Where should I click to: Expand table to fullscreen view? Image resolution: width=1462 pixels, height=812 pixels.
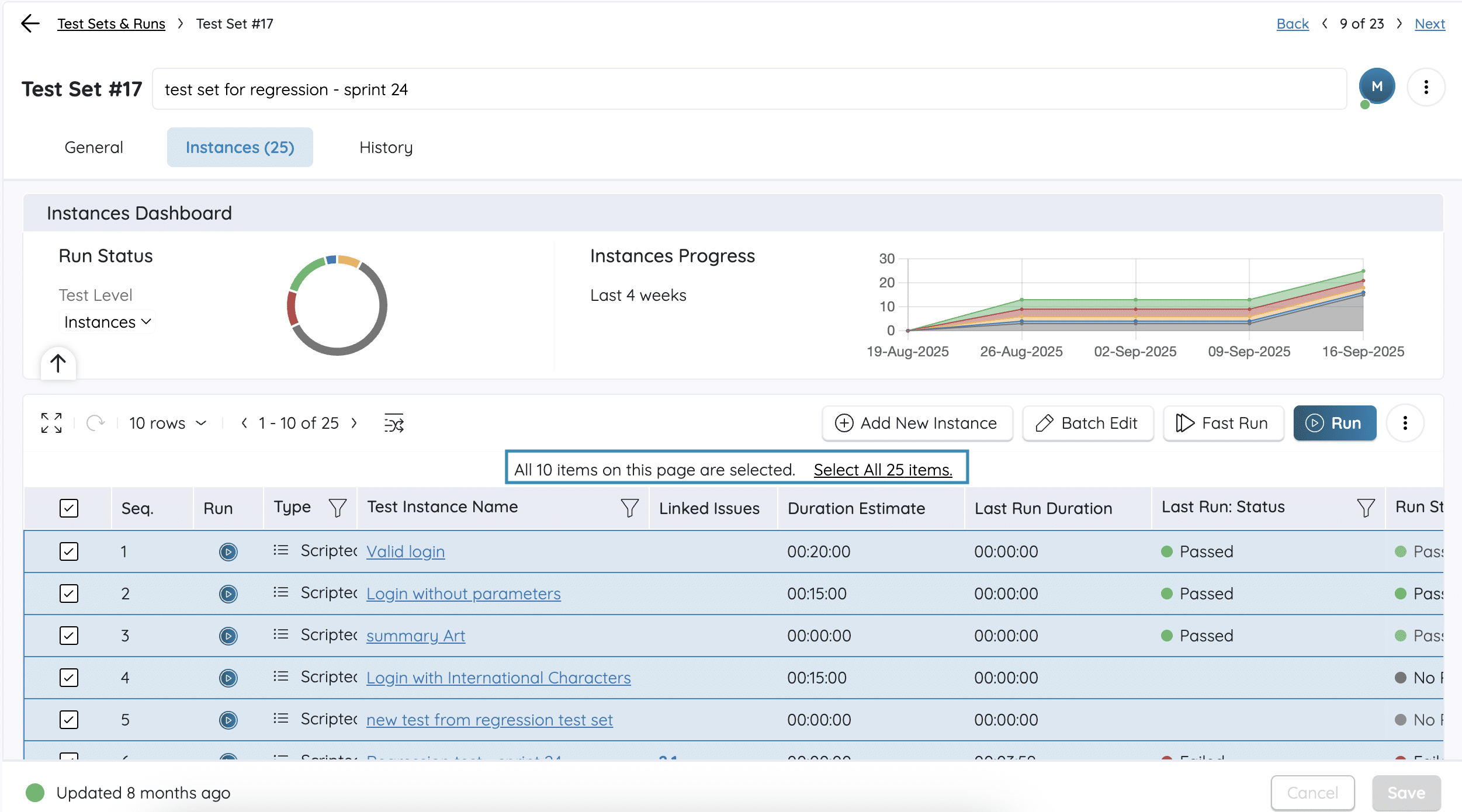pyautogui.click(x=51, y=423)
